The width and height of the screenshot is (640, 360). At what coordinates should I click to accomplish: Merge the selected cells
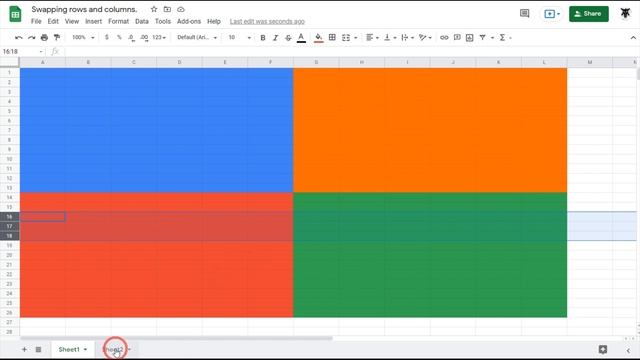click(346, 38)
